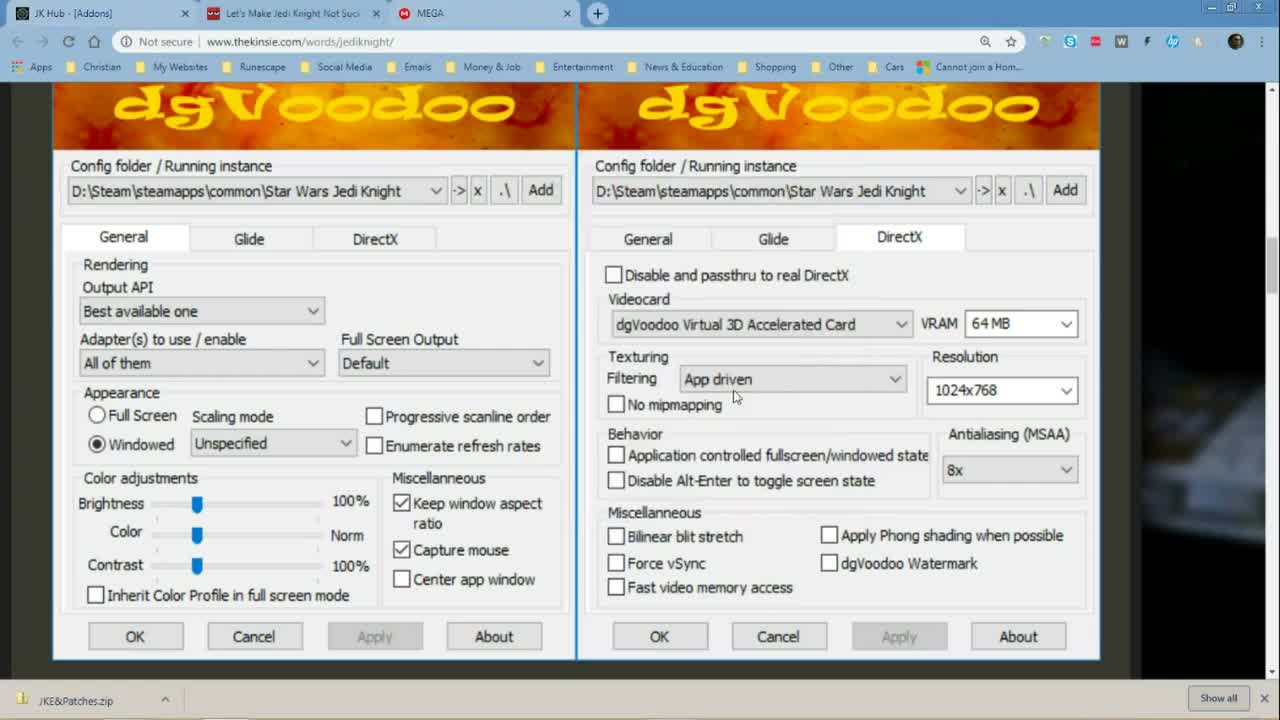
Task: Open the gray W extension icon
Action: point(1121,41)
